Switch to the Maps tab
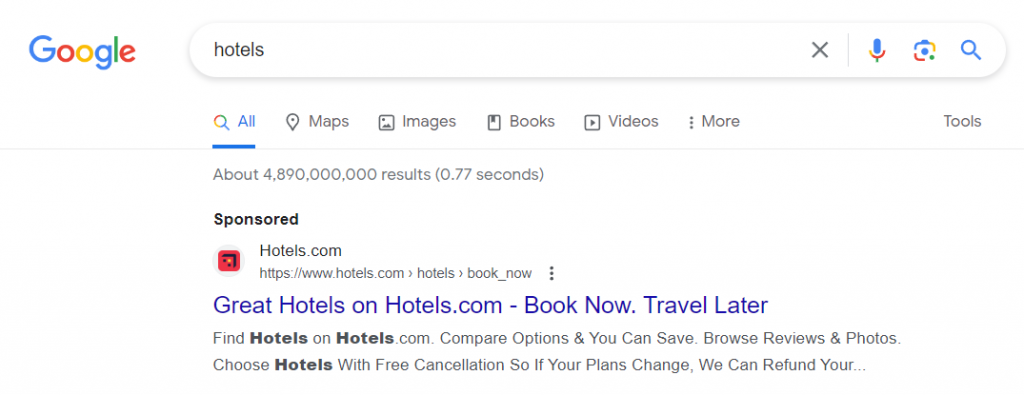Viewport: 1024px width, 395px height. click(317, 121)
